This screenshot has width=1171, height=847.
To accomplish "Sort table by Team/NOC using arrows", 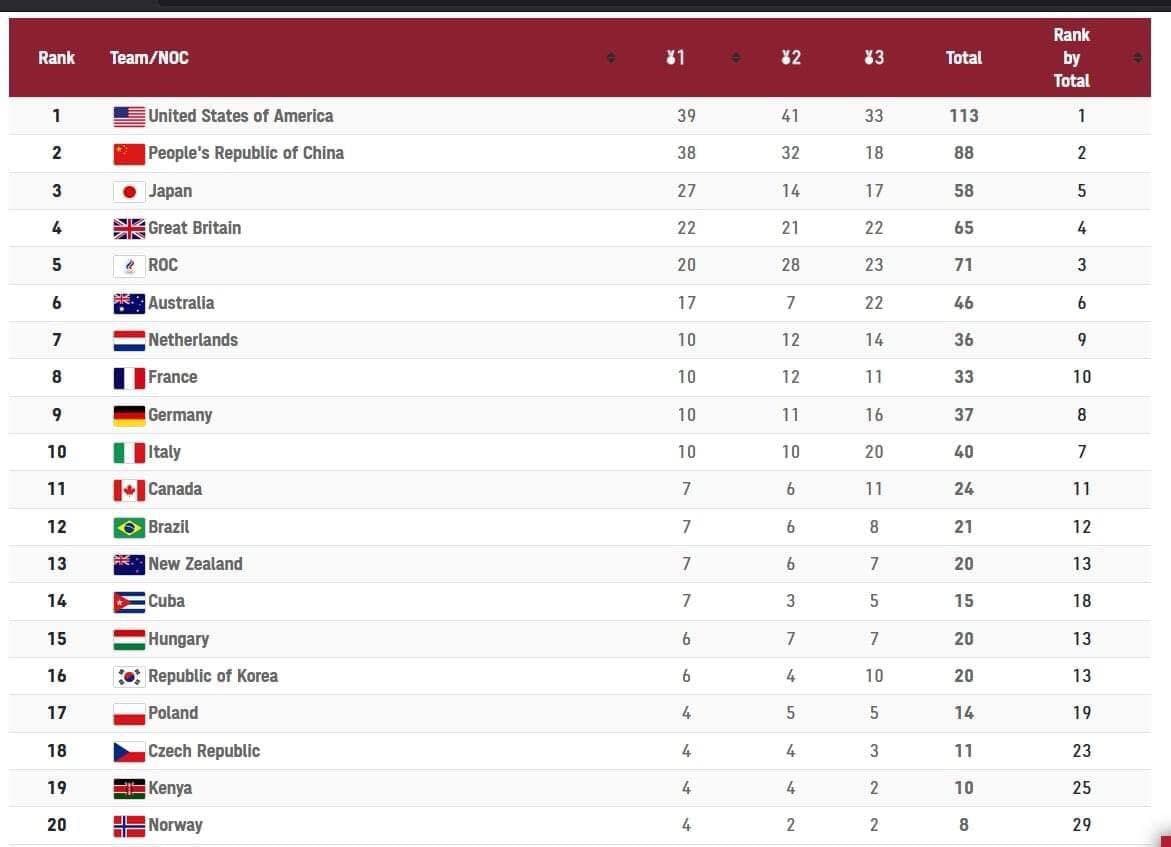I will [611, 58].
